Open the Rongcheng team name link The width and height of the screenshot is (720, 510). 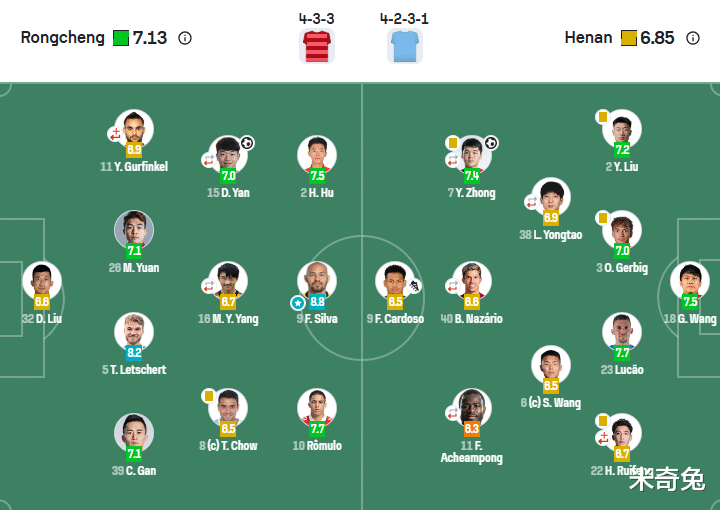click(62, 38)
